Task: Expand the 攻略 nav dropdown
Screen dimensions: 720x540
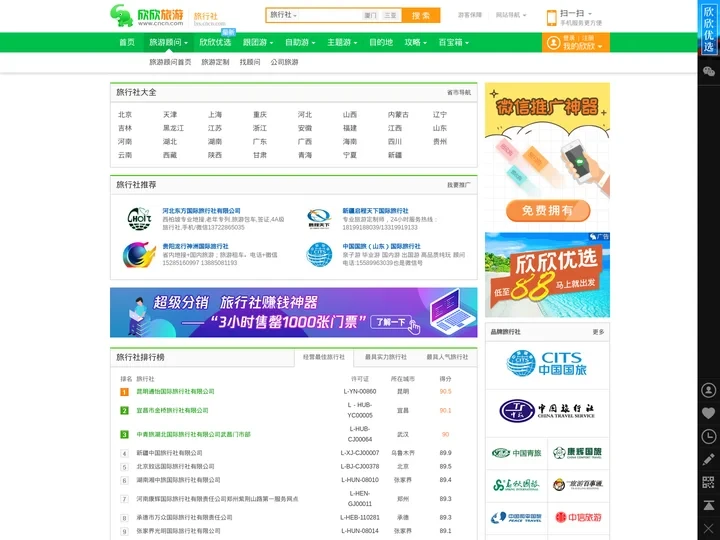Action: click(x=416, y=43)
